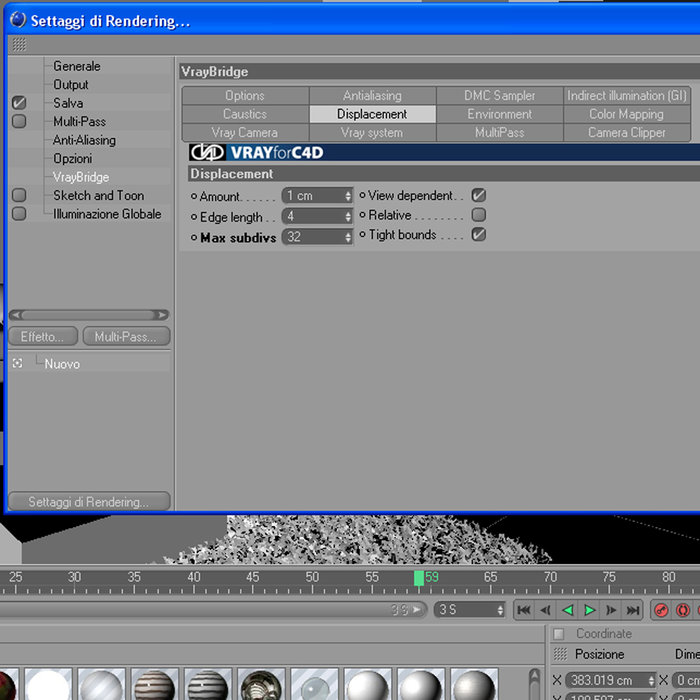Play the animation backwards
The height and width of the screenshot is (700, 700).
pos(567,610)
